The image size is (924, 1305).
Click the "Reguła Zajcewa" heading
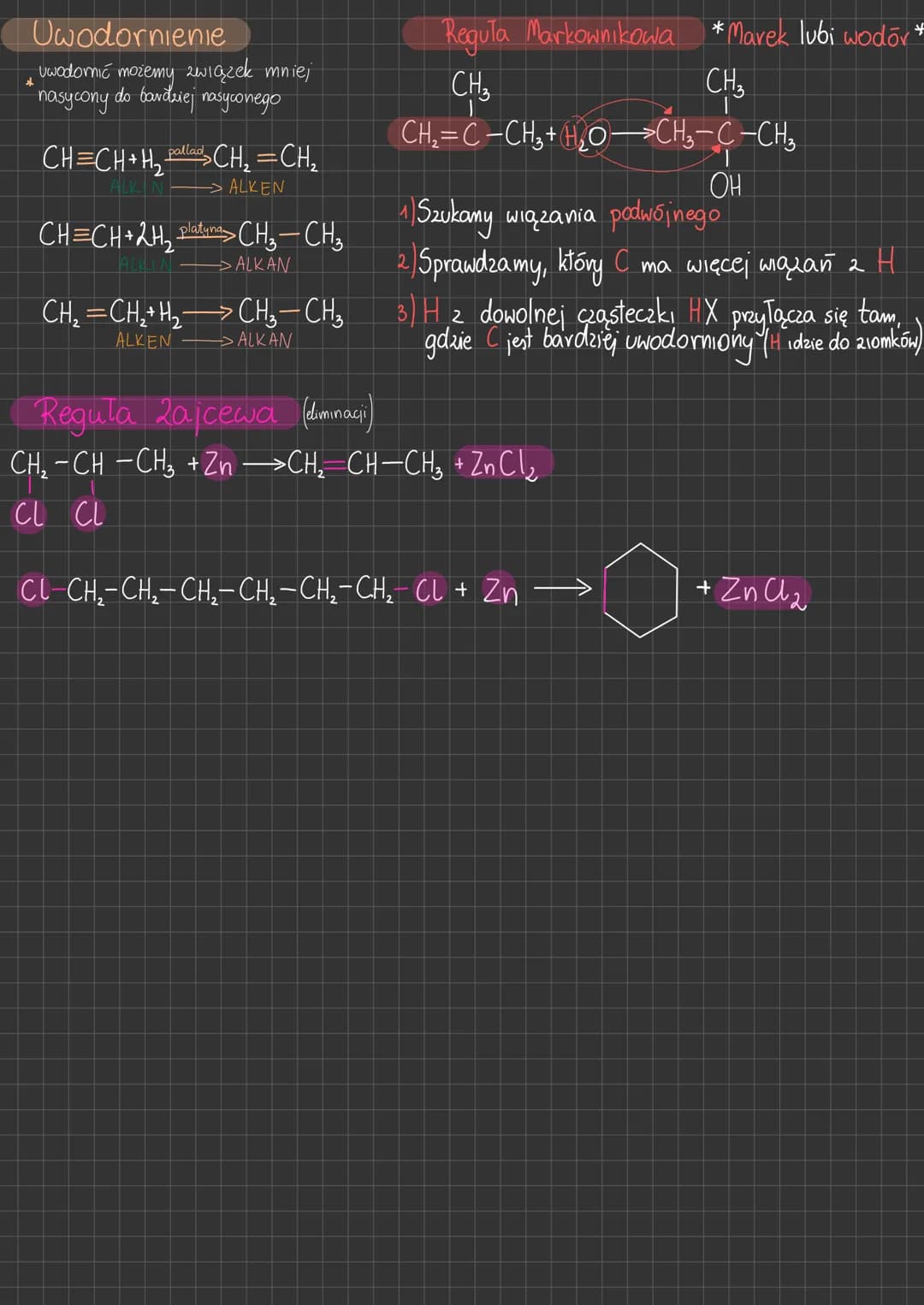157,413
